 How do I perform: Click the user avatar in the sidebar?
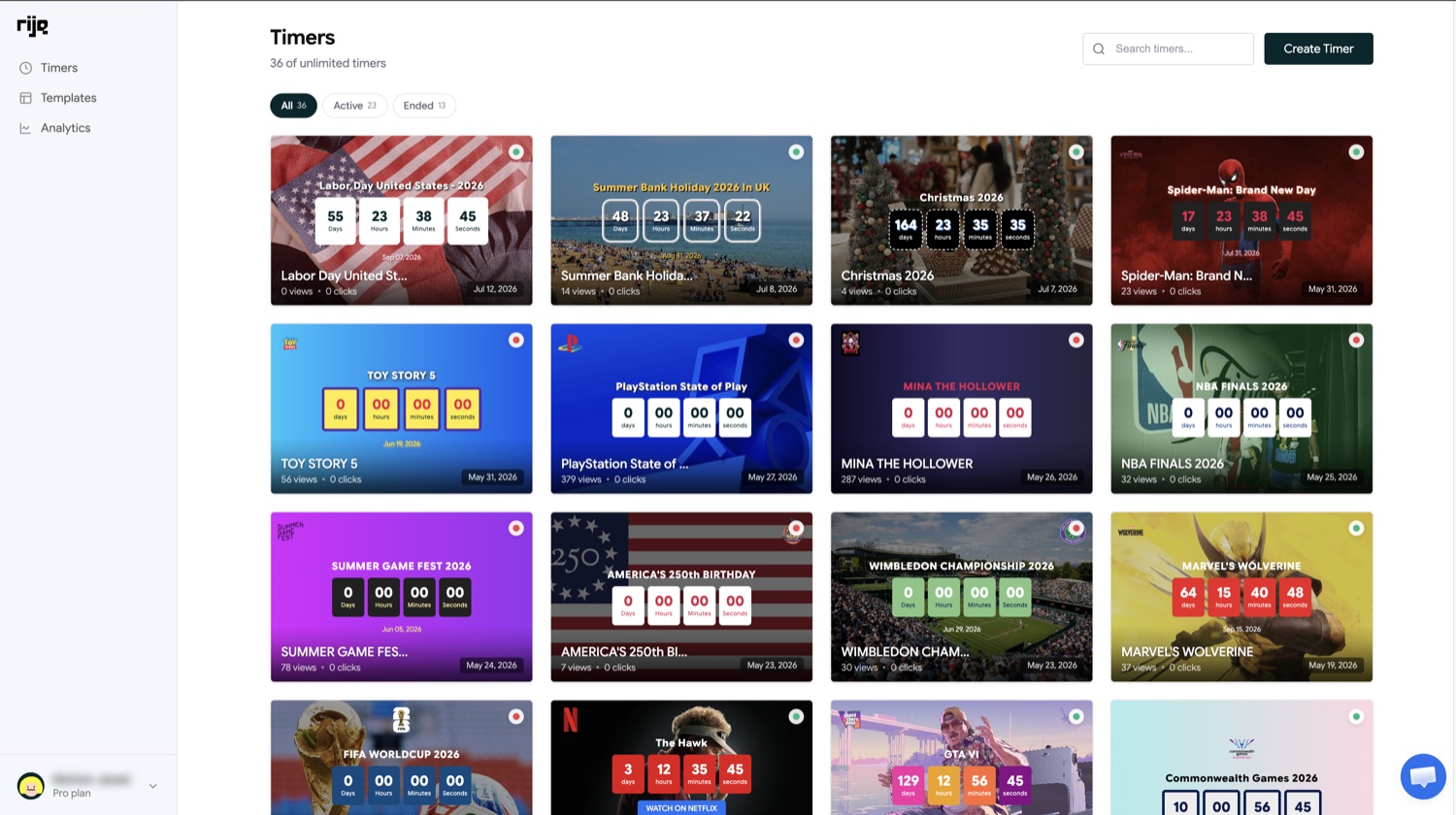pyautogui.click(x=31, y=786)
